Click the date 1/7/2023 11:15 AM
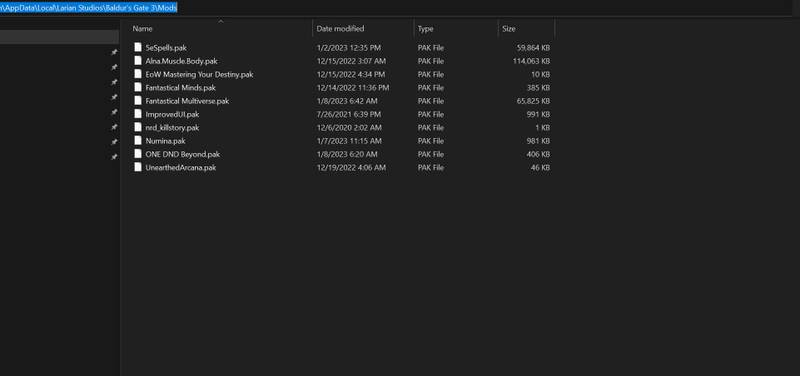Screen dimensions: 800x376 348,141
